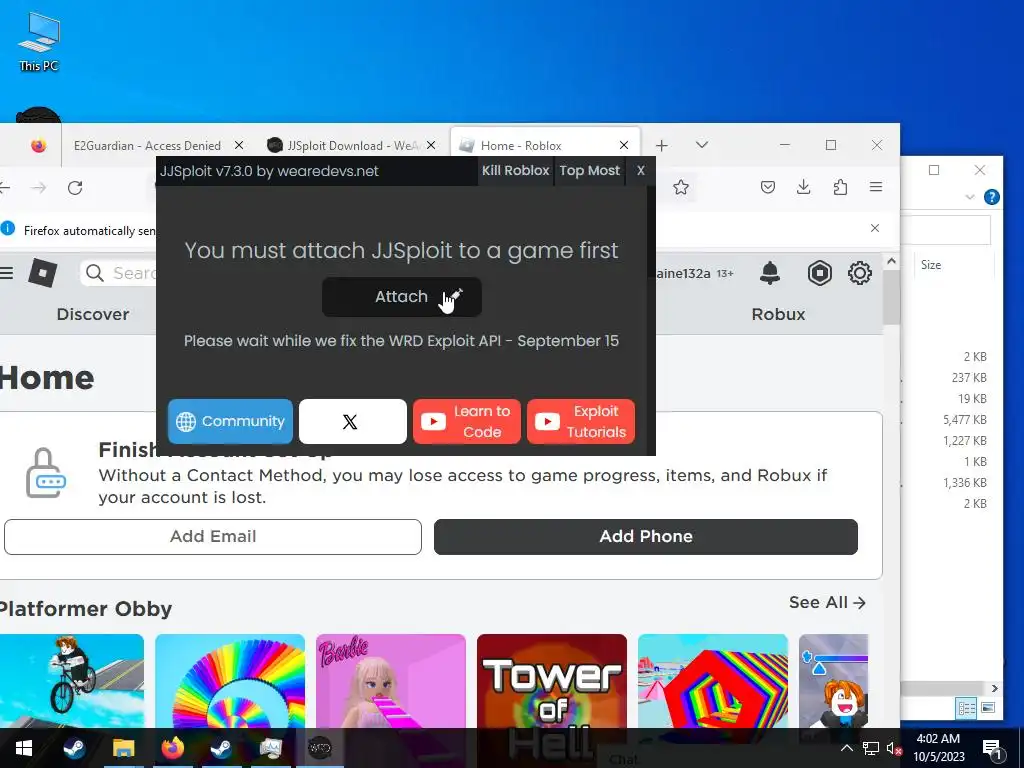Open the rainbow hexagon tunnel game thumbnail
The image size is (1024, 768).
click(x=713, y=680)
